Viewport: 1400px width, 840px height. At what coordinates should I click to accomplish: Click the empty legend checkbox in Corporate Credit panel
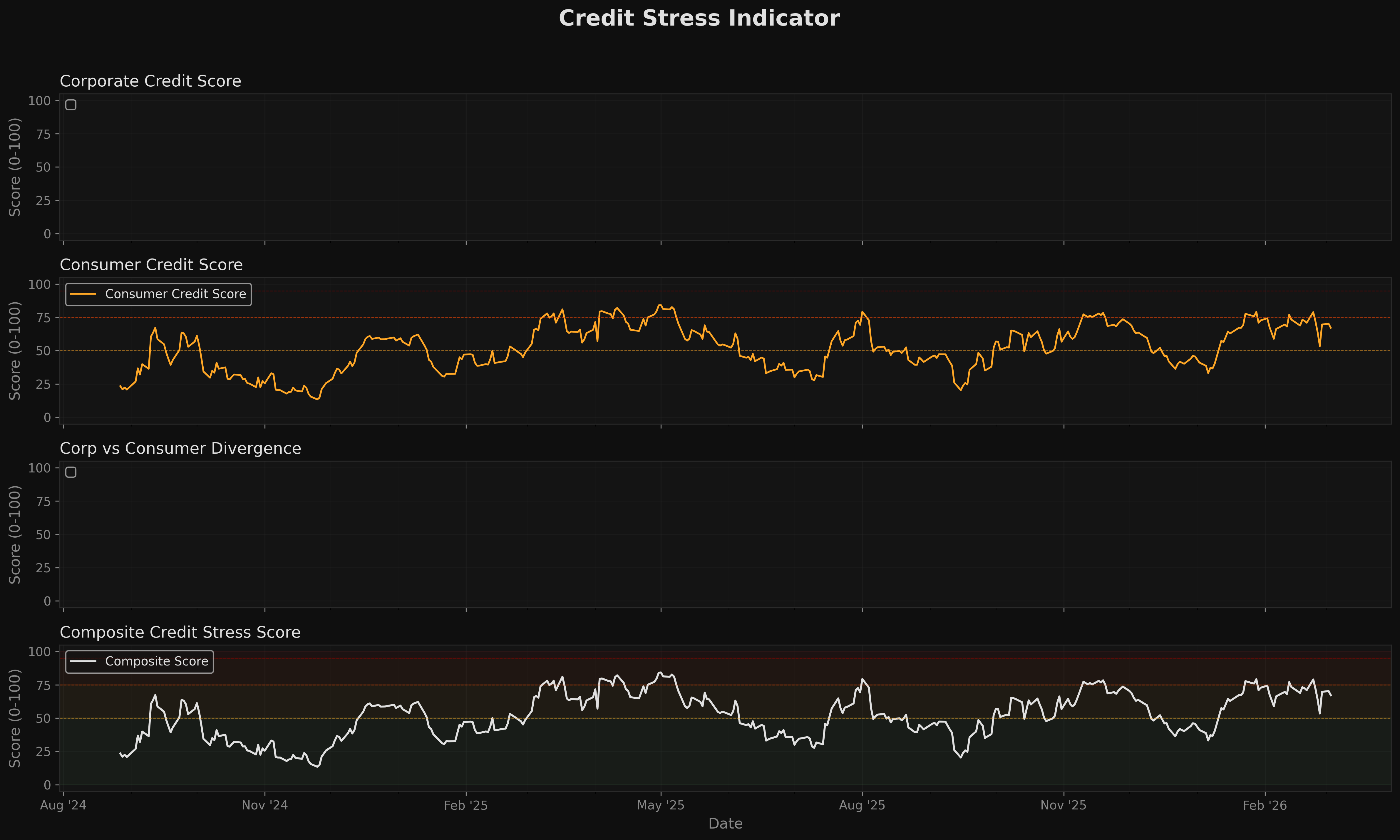click(x=71, y=104)
